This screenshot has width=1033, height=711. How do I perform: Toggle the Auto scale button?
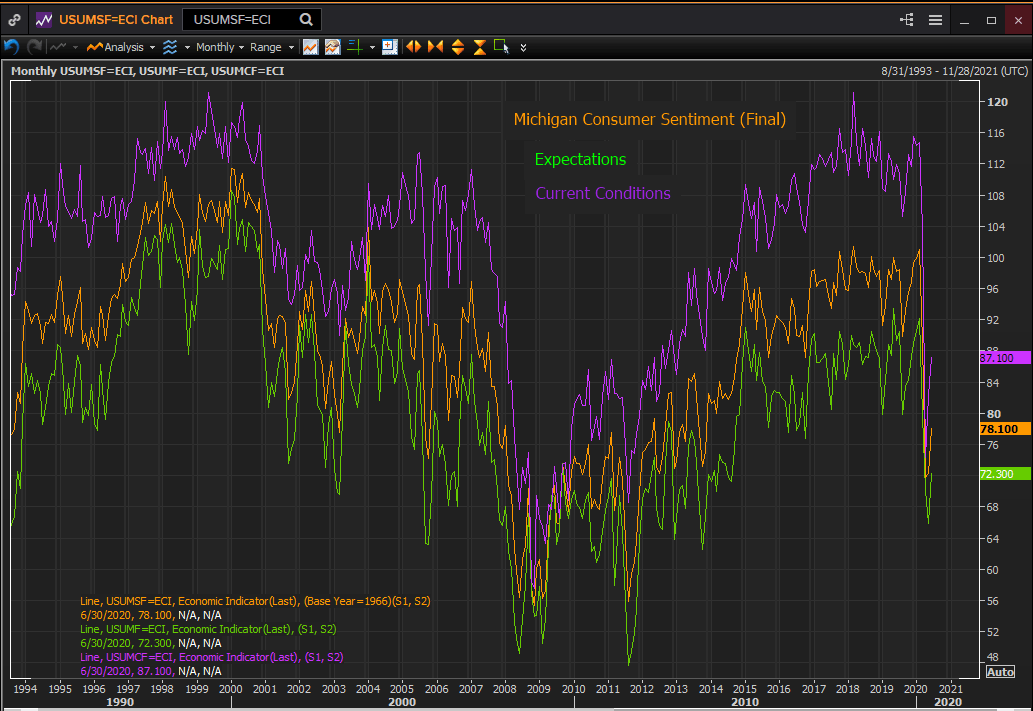click(1000, 671)
